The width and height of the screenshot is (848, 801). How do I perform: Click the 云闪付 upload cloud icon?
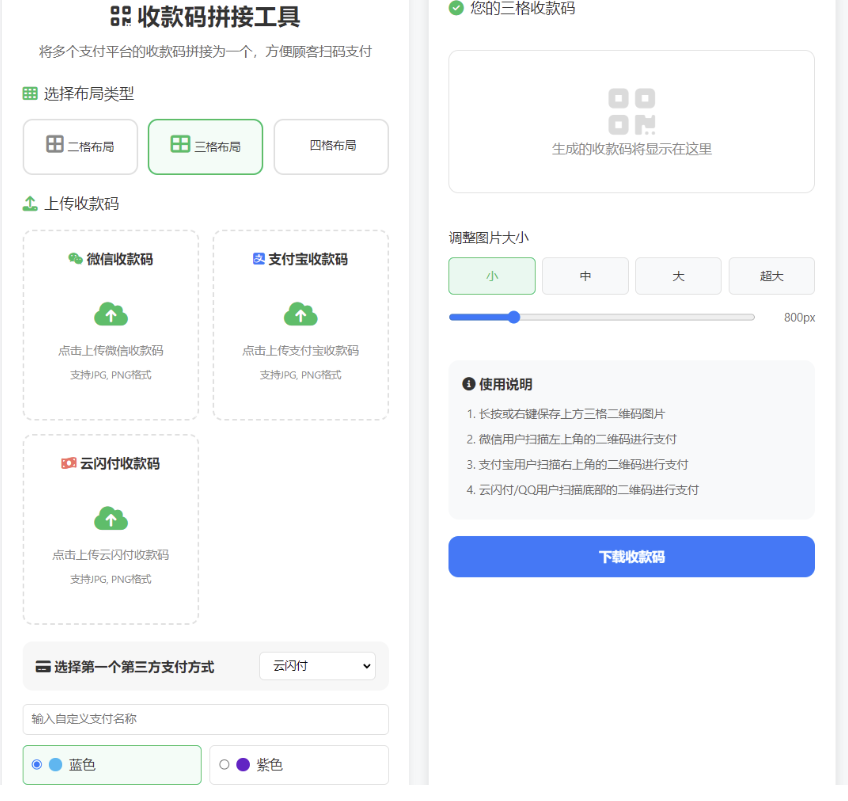pos(111,518)
